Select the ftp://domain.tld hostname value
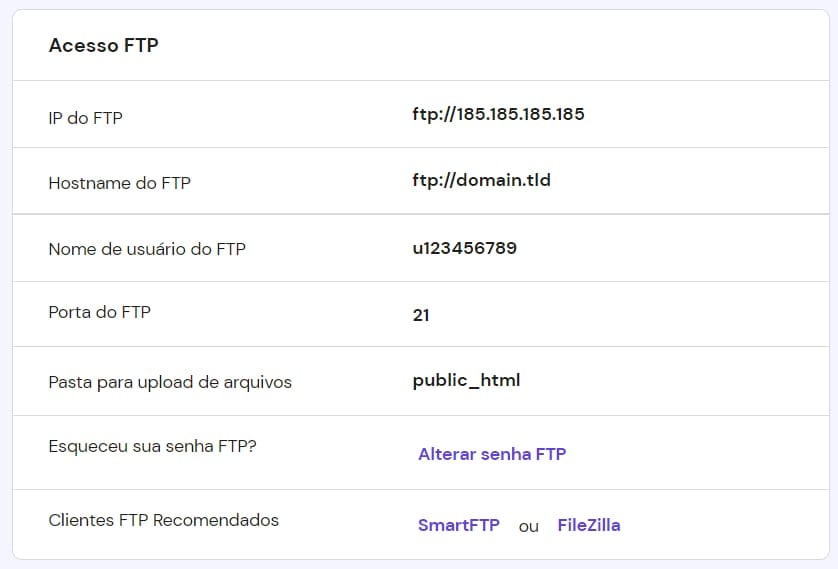The image size is (838, 569). click(481, 181)
